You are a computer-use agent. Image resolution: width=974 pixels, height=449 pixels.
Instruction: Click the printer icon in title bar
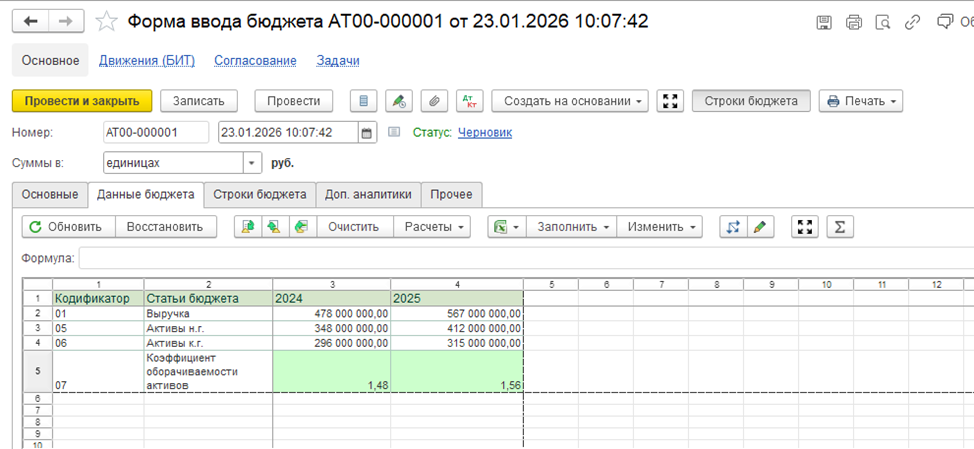[854, 23]
